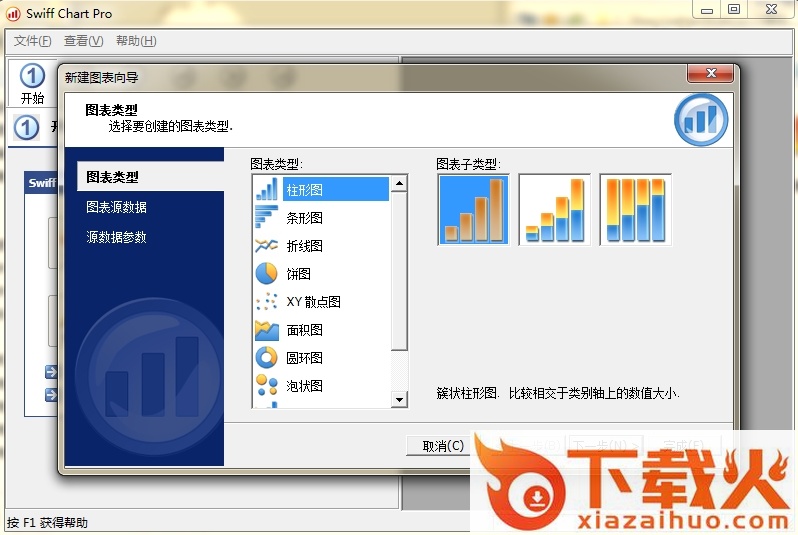Select the XY 散点图 scatter icon

[267, 302]
